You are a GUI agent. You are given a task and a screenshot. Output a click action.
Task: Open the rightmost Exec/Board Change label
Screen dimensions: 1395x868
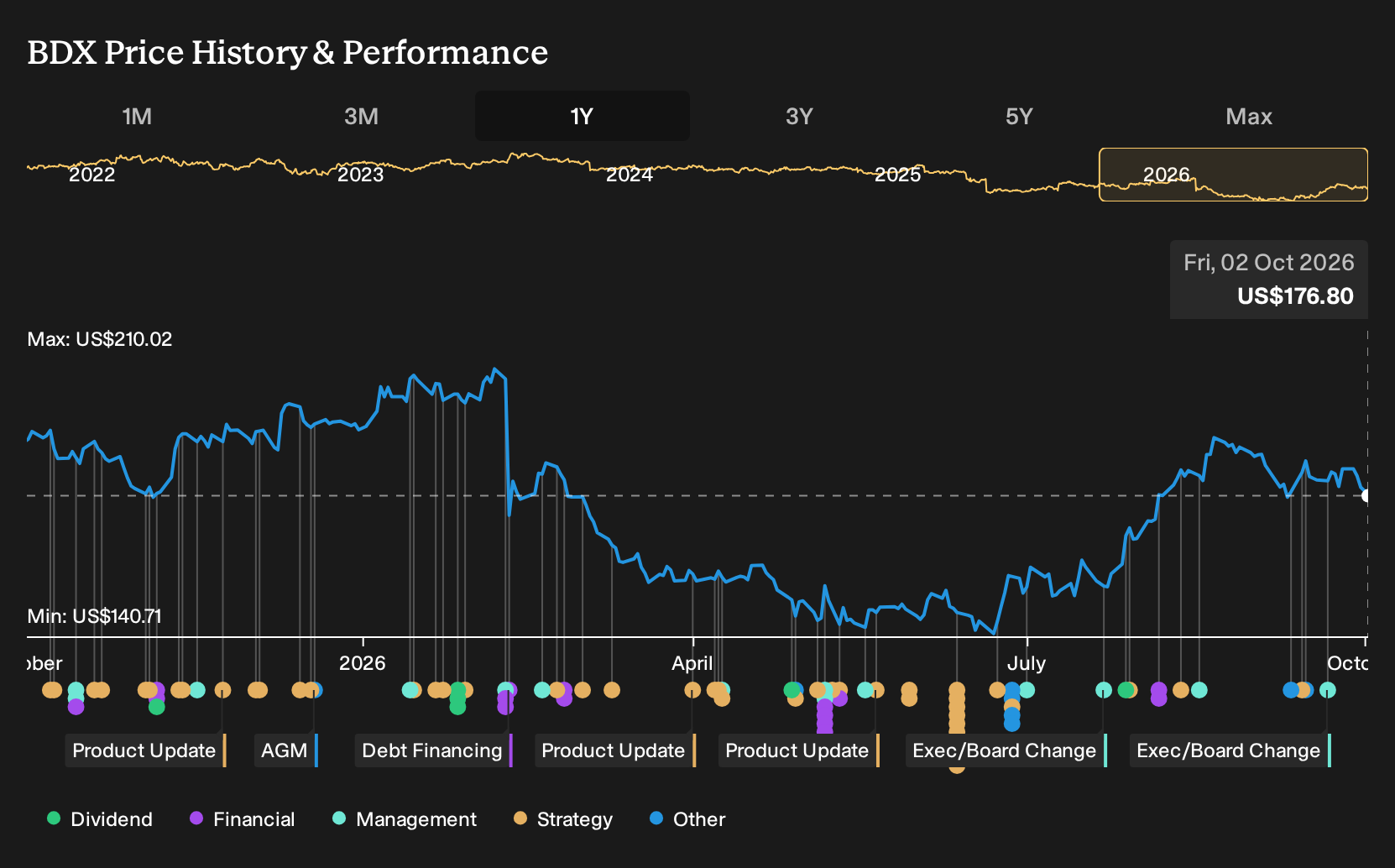pos(1230,750)
